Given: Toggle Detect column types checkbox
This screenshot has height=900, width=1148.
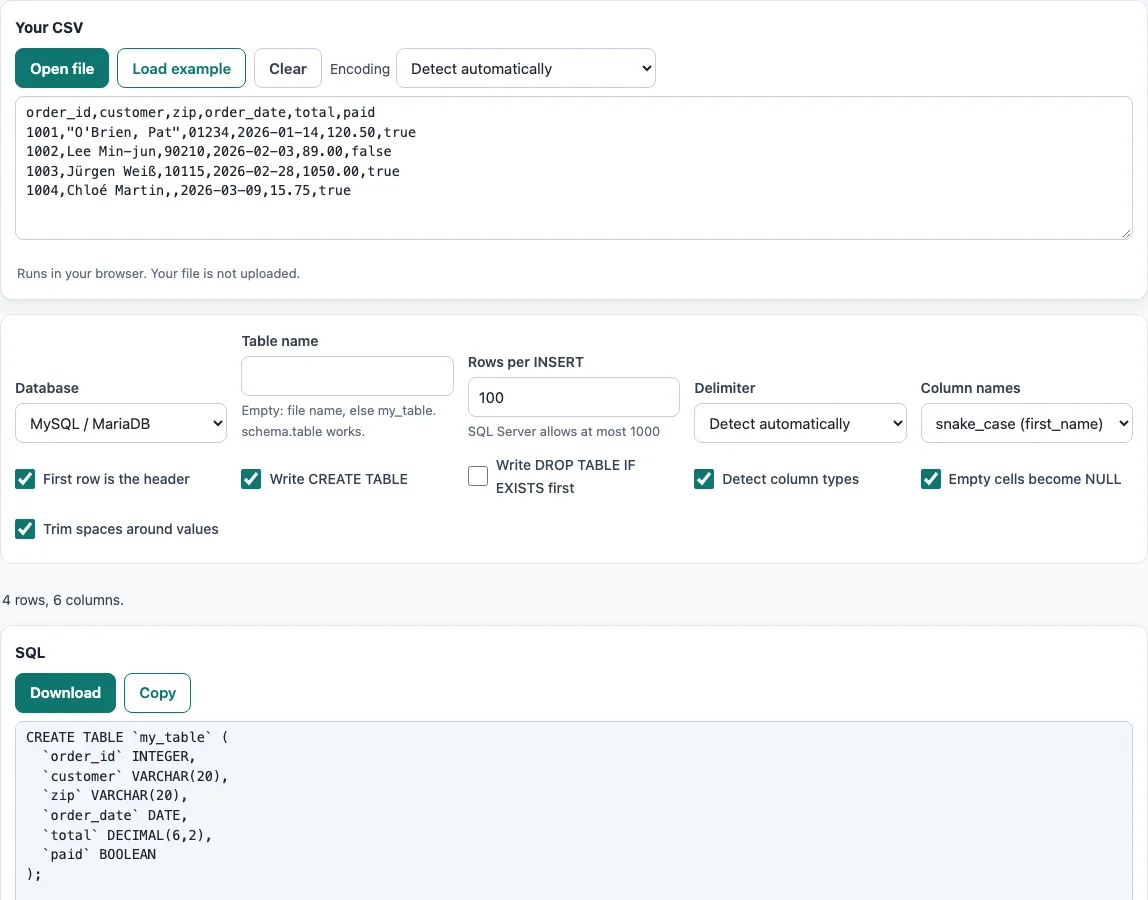Looking at the screenshot, I should (704, 479).
